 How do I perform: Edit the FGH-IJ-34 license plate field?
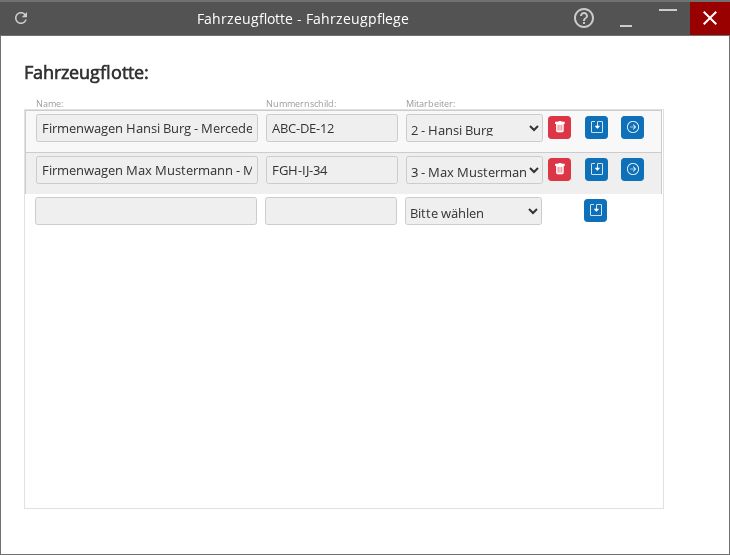331,170
